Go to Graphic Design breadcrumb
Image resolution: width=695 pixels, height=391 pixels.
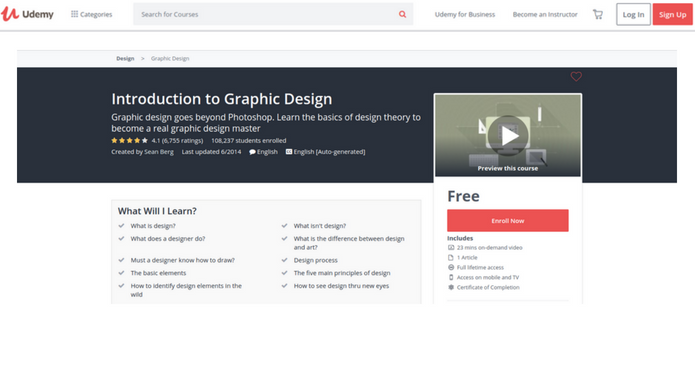[x=170, y=59]
